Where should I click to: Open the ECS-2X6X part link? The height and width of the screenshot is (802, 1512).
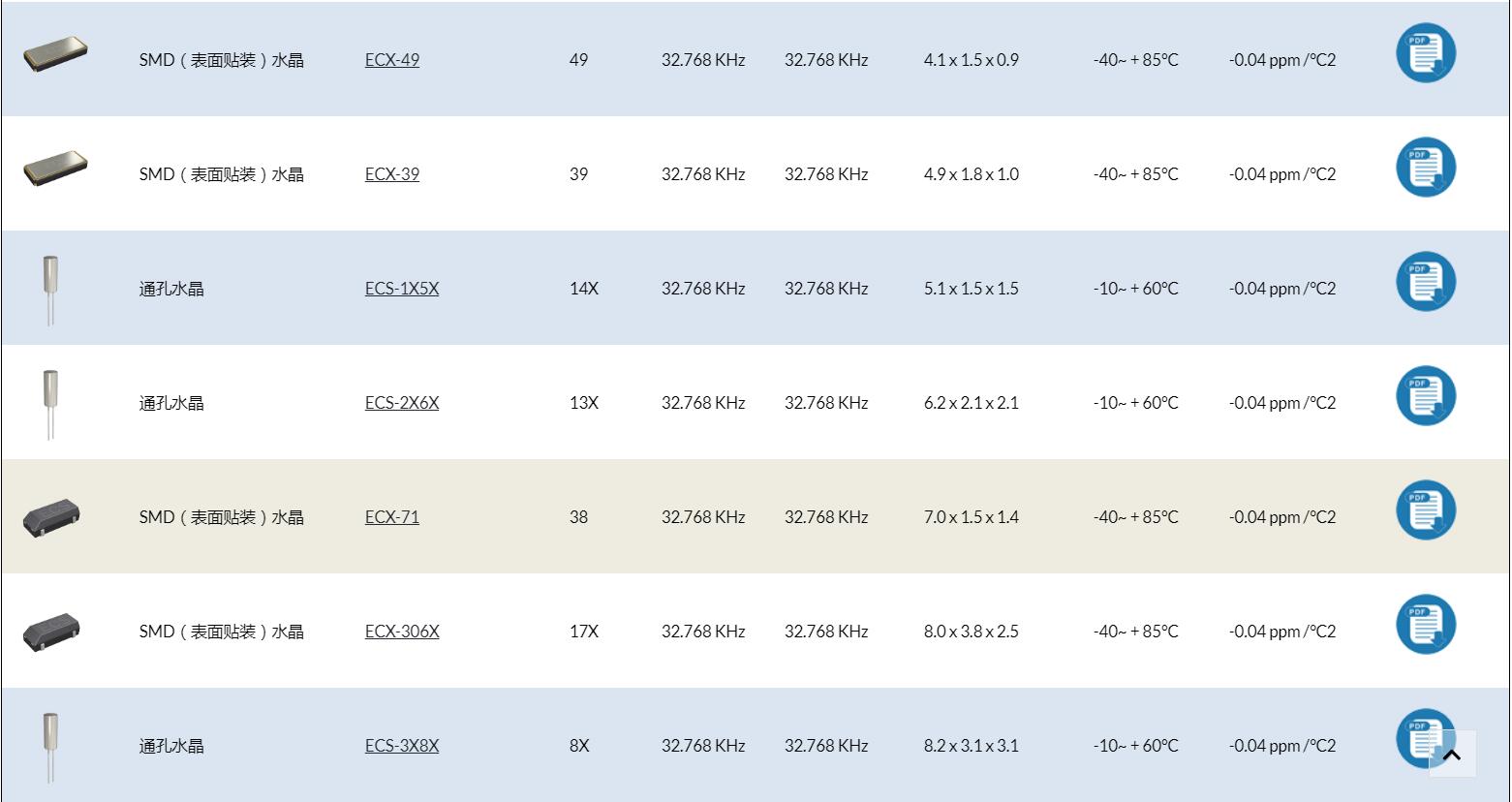pos(402,403)
